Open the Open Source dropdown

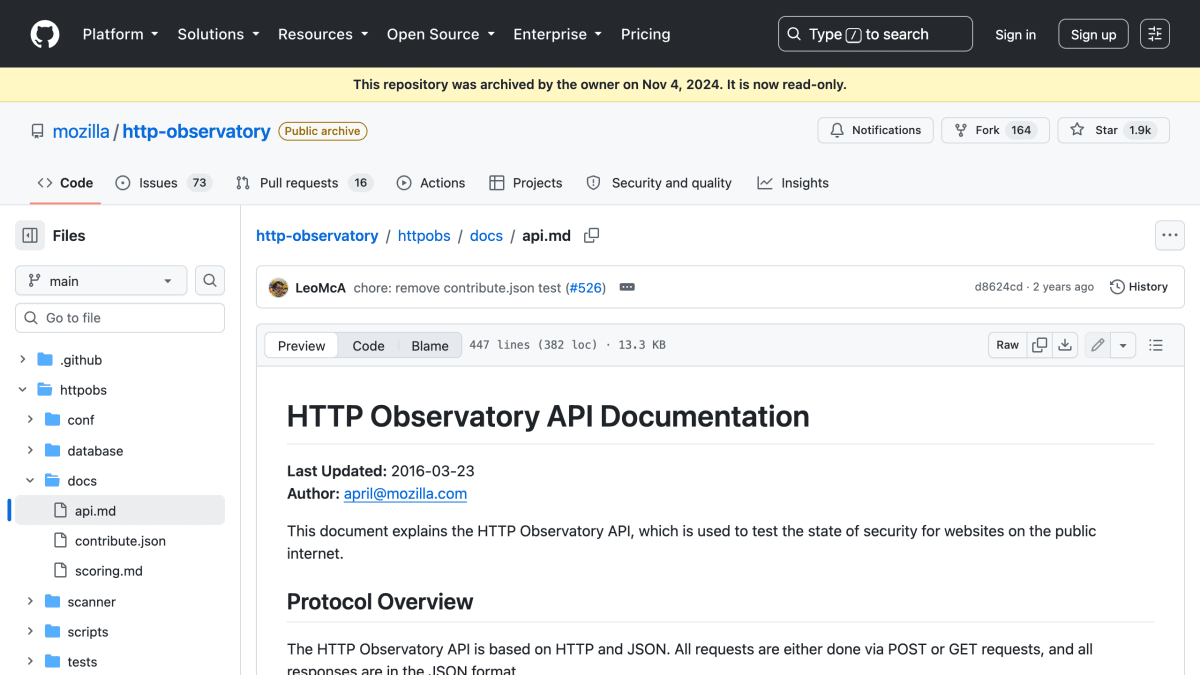tap(441, 34)
